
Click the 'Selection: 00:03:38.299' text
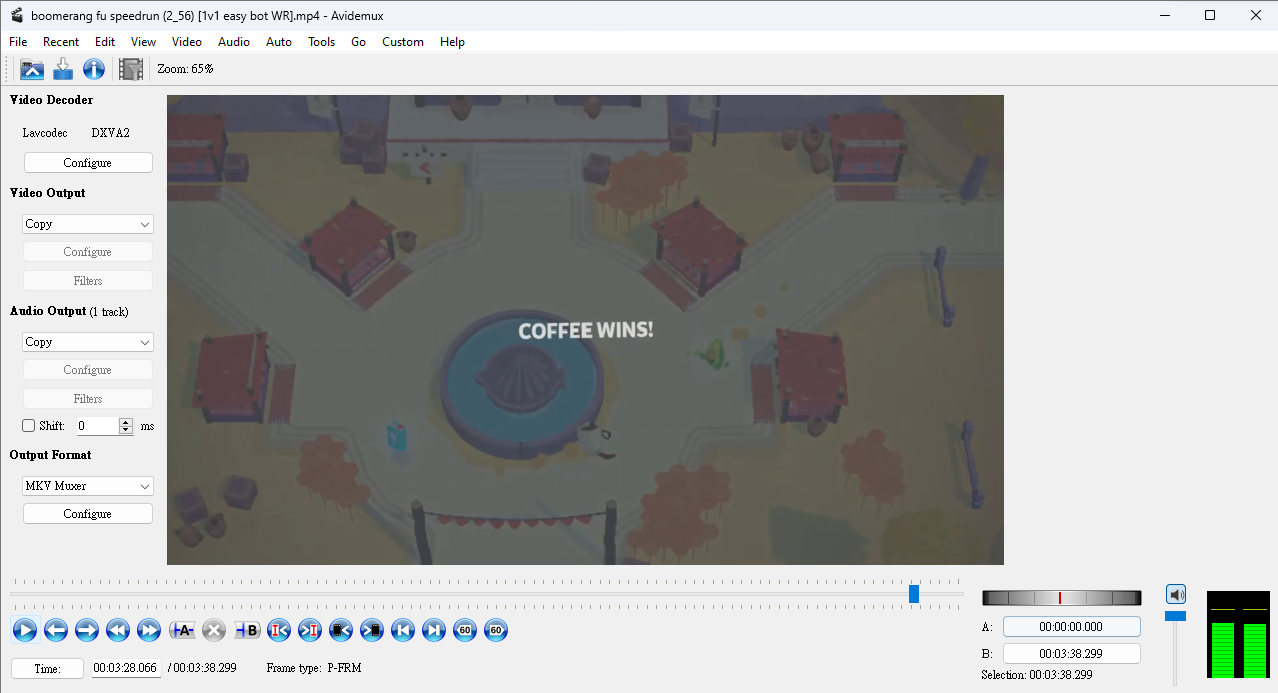click(x=1037, y=675)
